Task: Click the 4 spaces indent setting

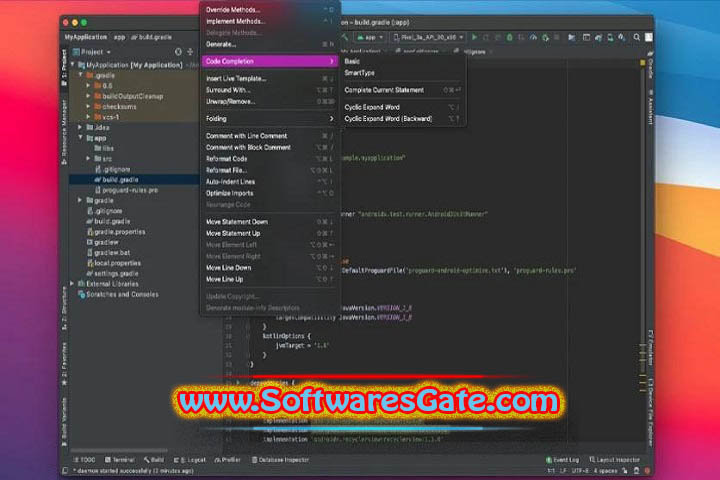Action: [x=605, y=470]
